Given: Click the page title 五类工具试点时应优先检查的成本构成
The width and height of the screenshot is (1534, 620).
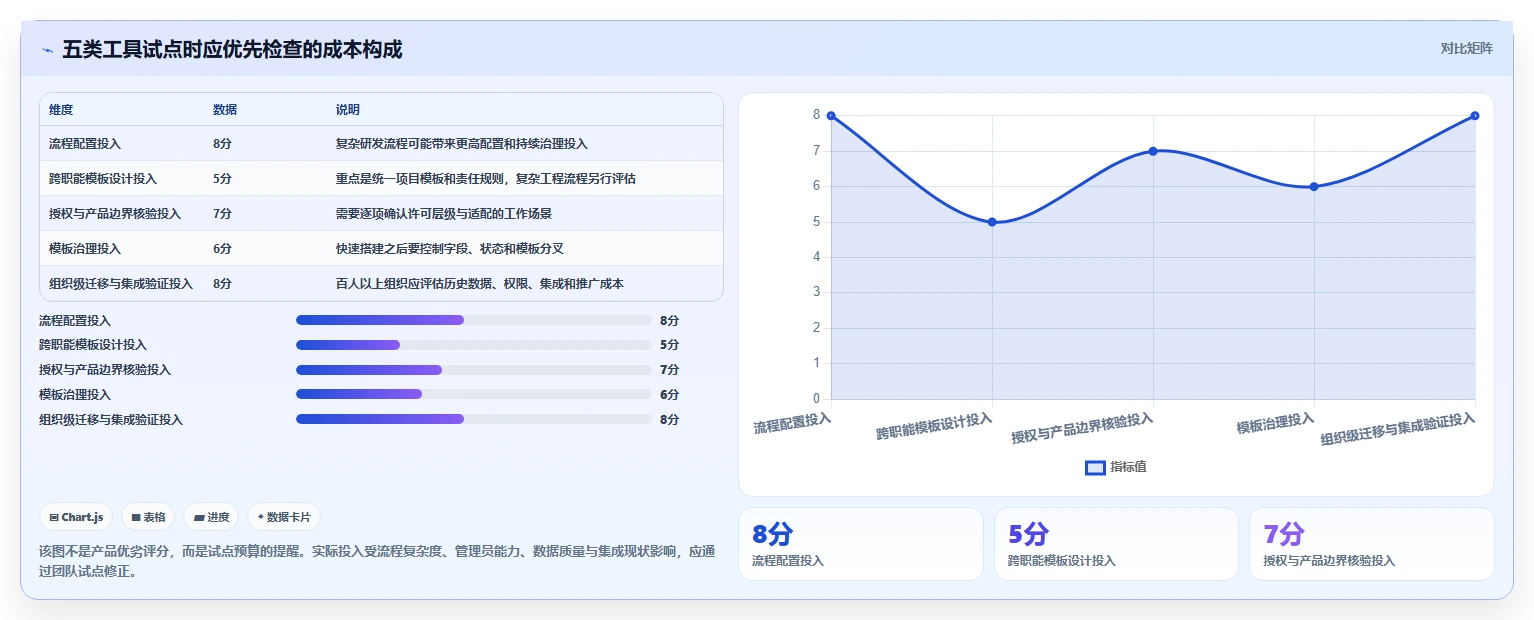Looking at the screenshot, I should 232,50.
